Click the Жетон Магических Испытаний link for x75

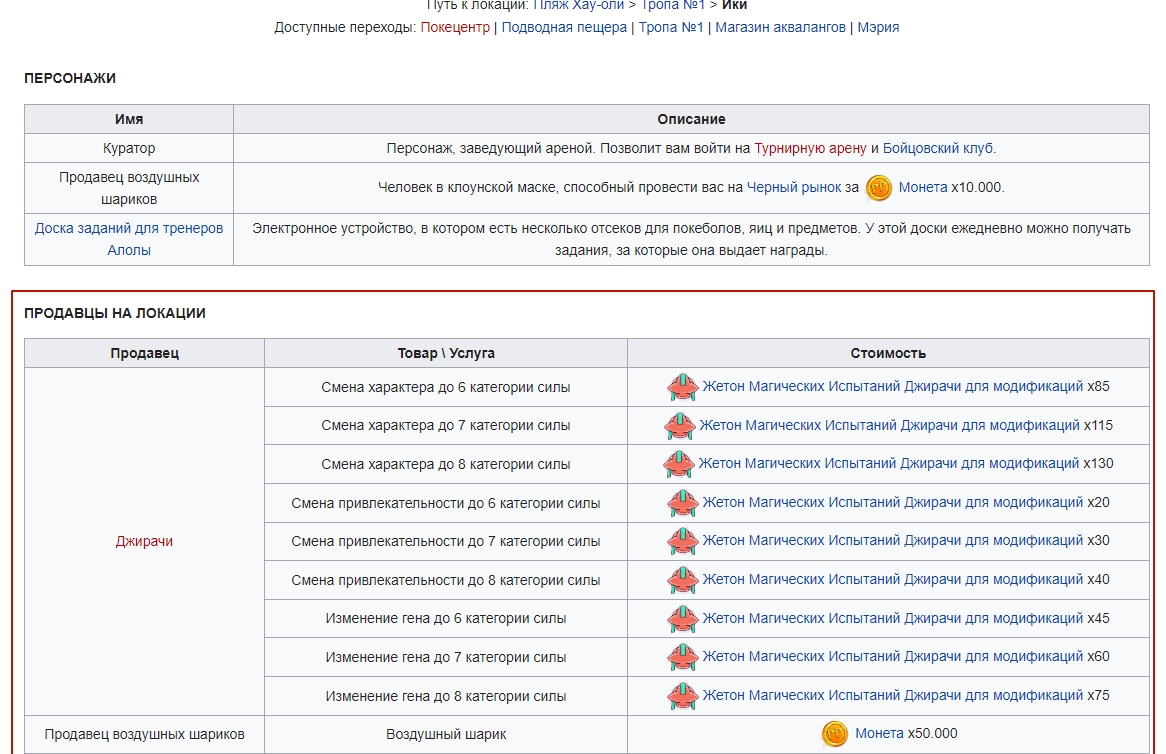(892, 695)
